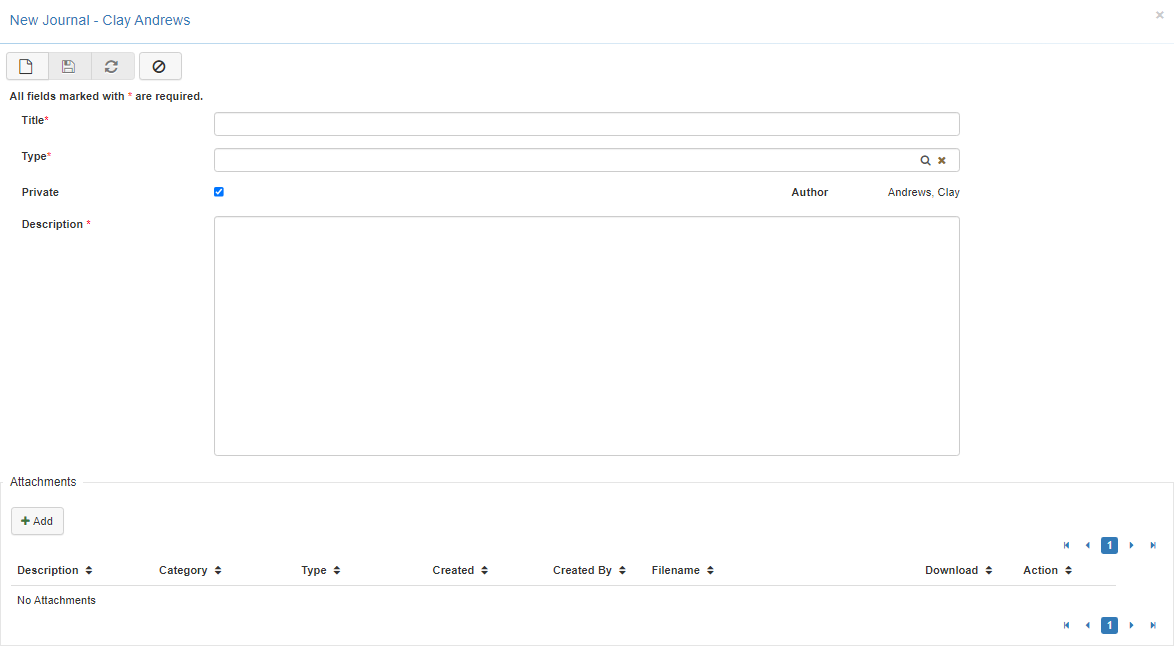The width and height of the screenshot is (1174, 670).
Task: Click the New document toolbar icon
Action: 27,67
